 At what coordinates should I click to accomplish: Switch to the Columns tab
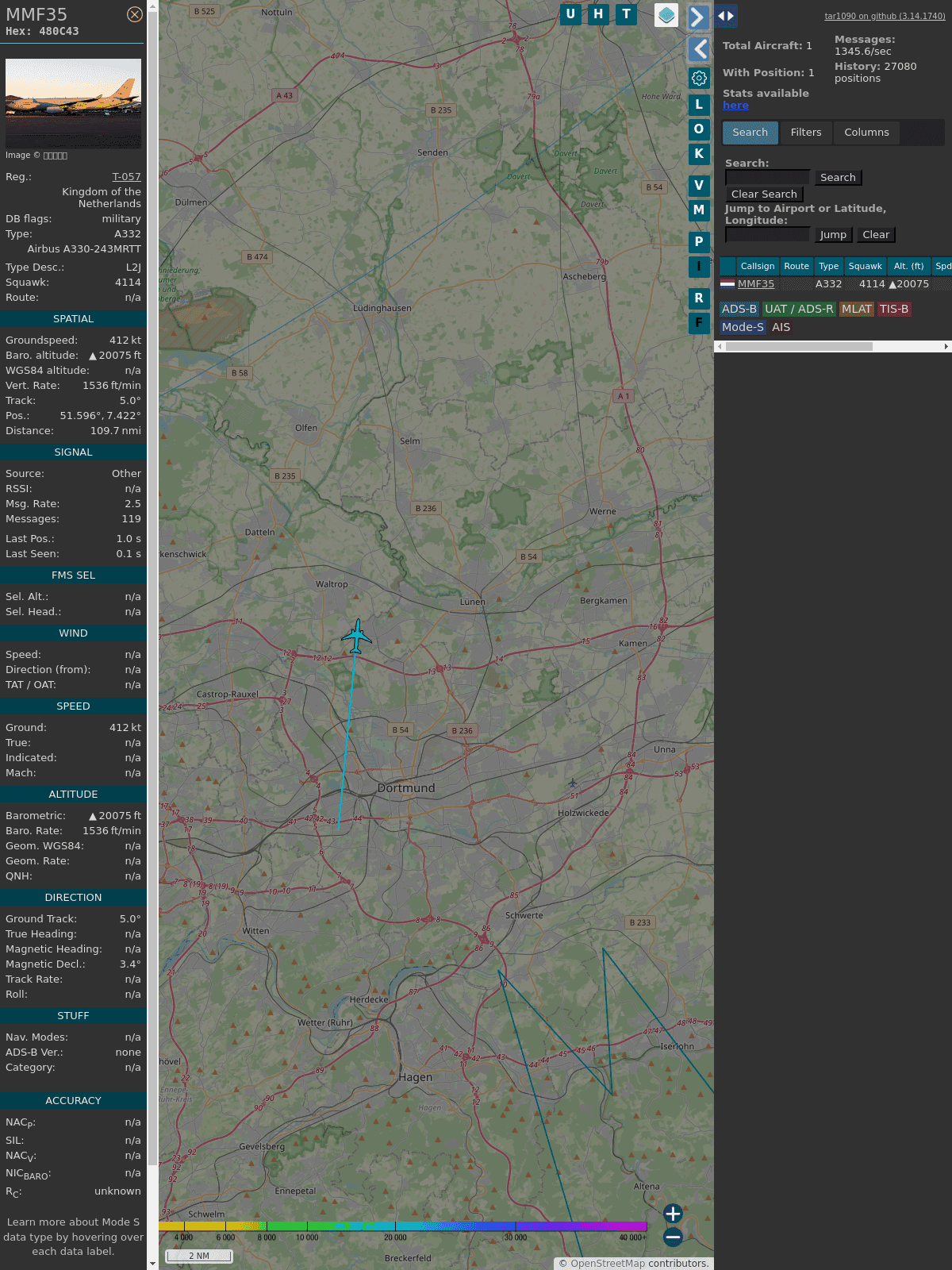pos(866,133)
